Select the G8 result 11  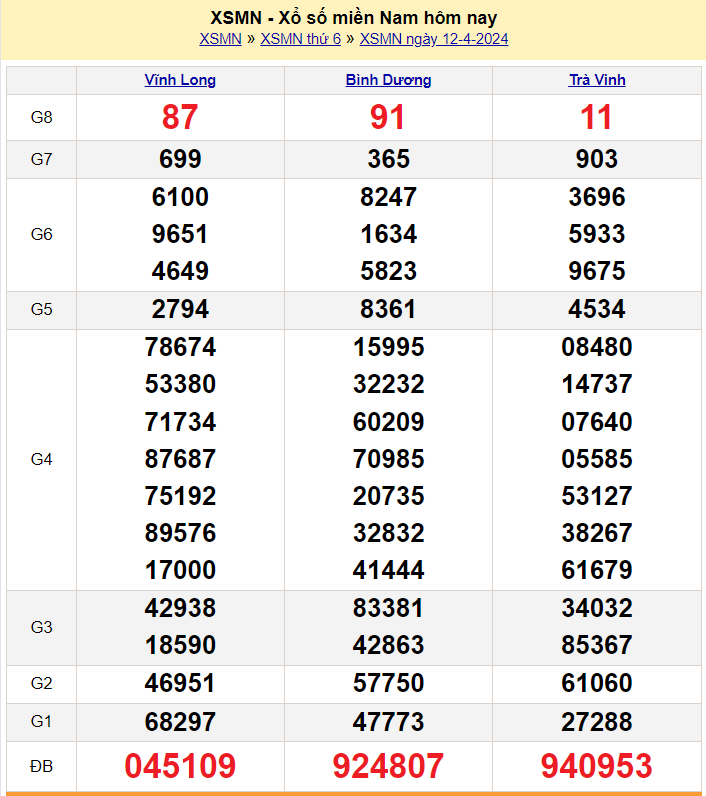597,118
